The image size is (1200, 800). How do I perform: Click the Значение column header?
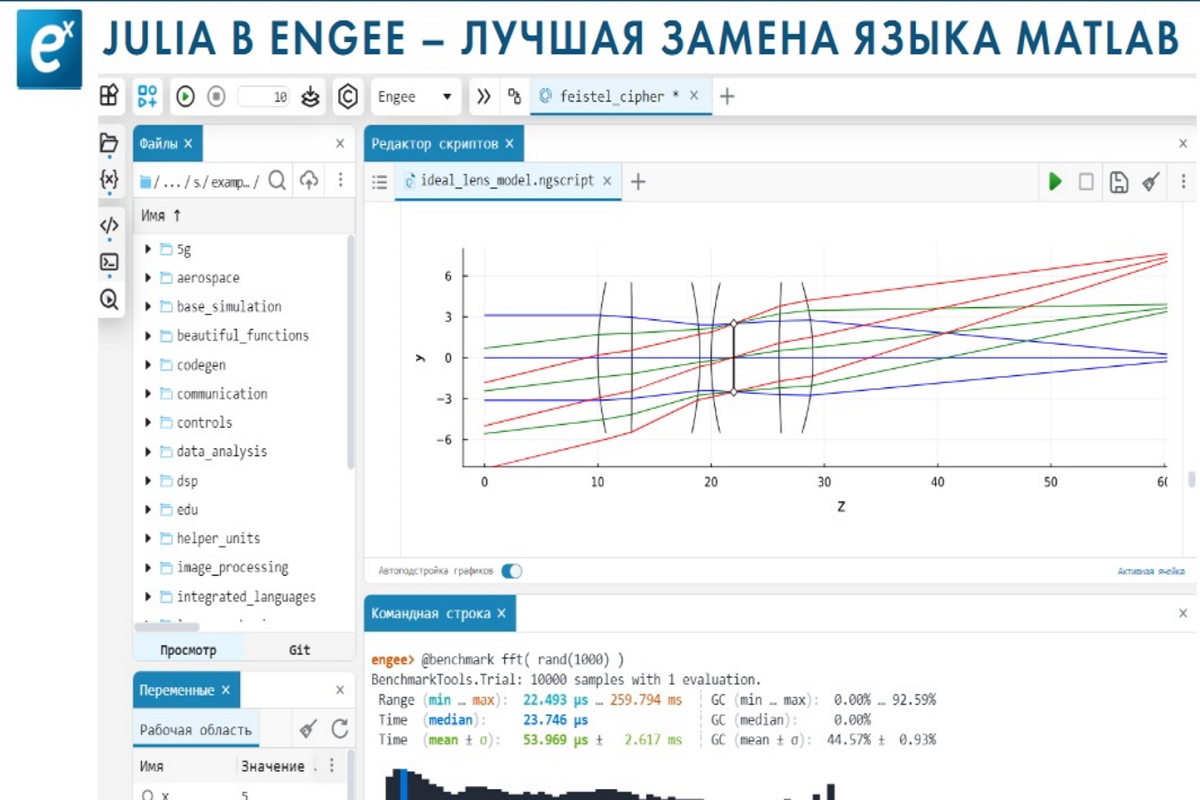(x=272, y=766)
